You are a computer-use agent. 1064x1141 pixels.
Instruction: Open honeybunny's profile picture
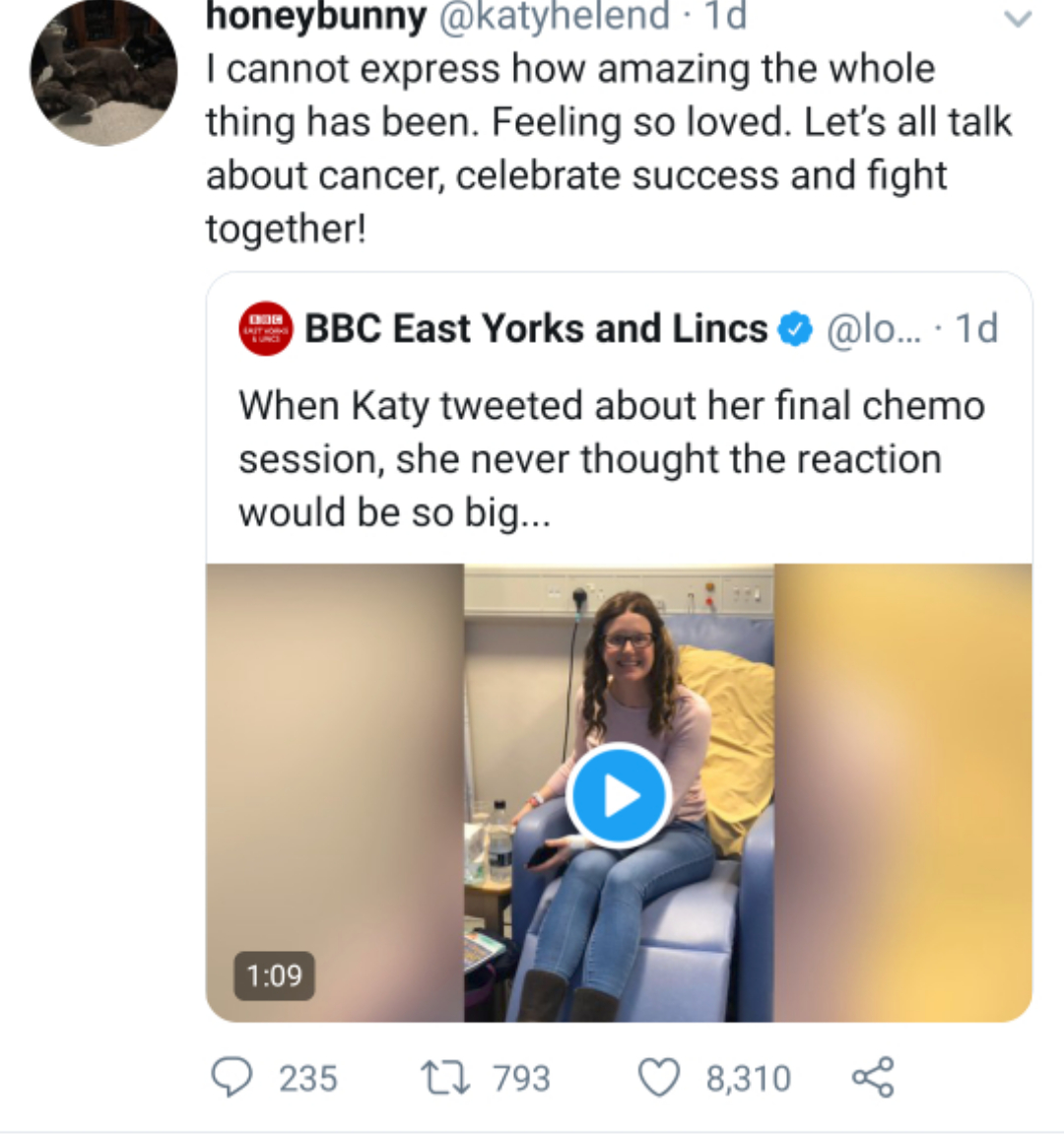[x=103, y=74]
